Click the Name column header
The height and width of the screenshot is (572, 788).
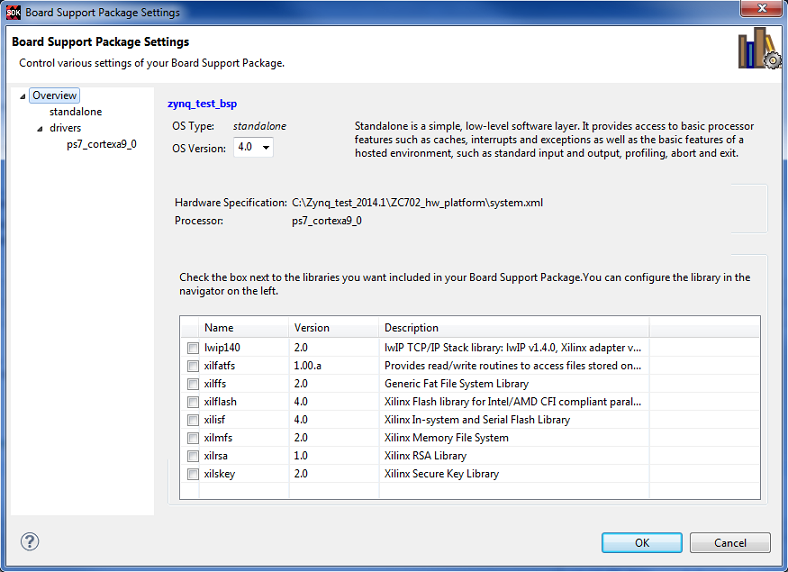tap(244, 328)
